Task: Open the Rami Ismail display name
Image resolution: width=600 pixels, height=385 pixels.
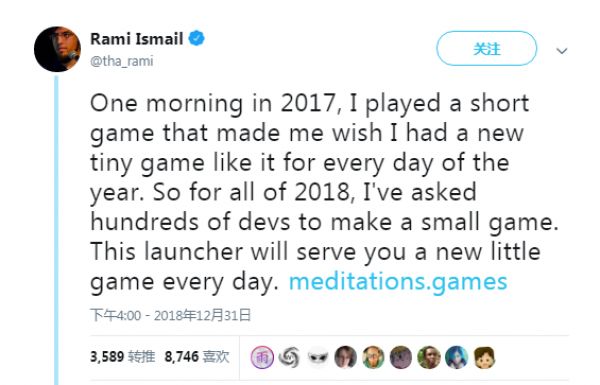Action: [137, 39]
